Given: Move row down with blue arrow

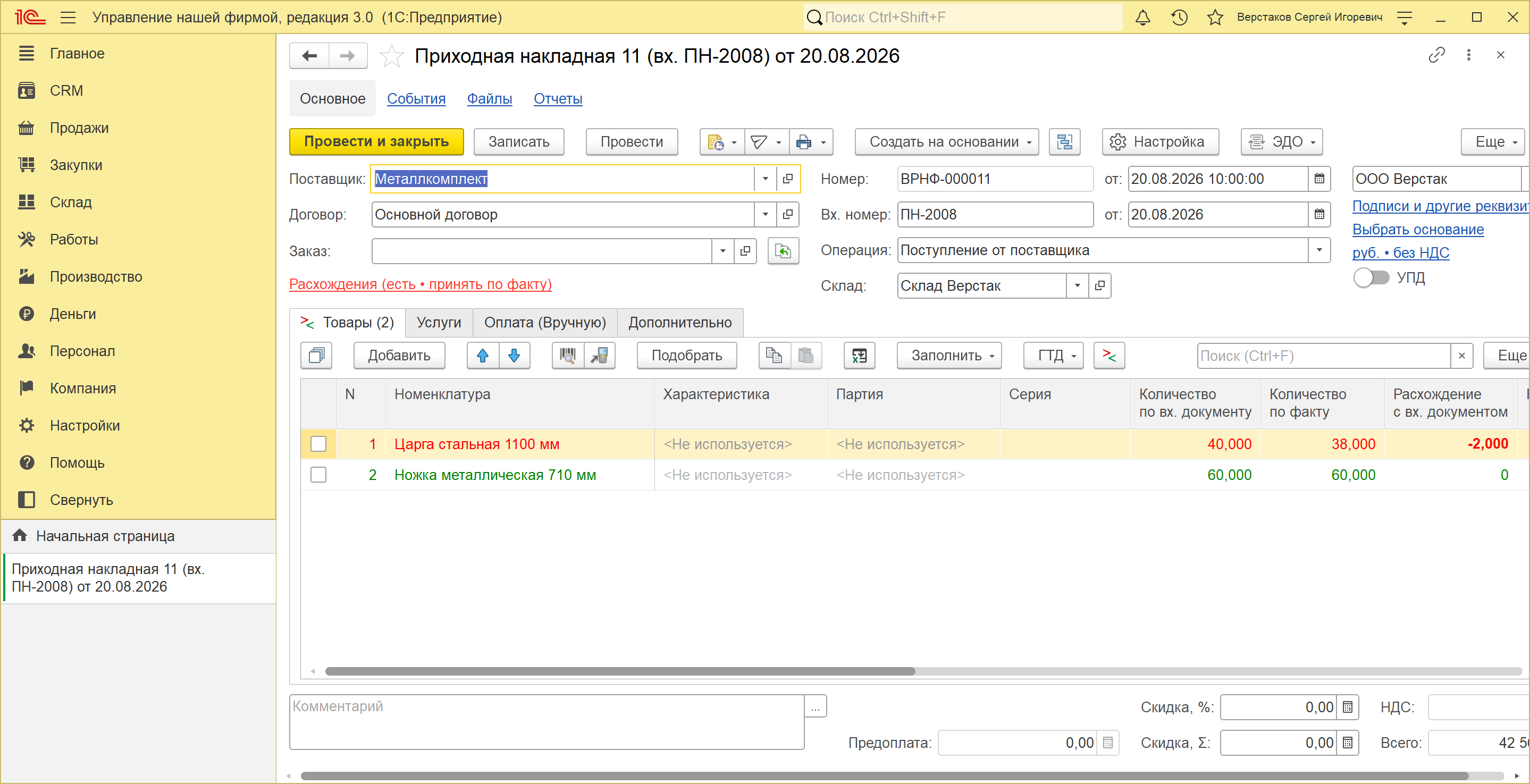Looking at the screenshot, I should click(x=515, y=356).
